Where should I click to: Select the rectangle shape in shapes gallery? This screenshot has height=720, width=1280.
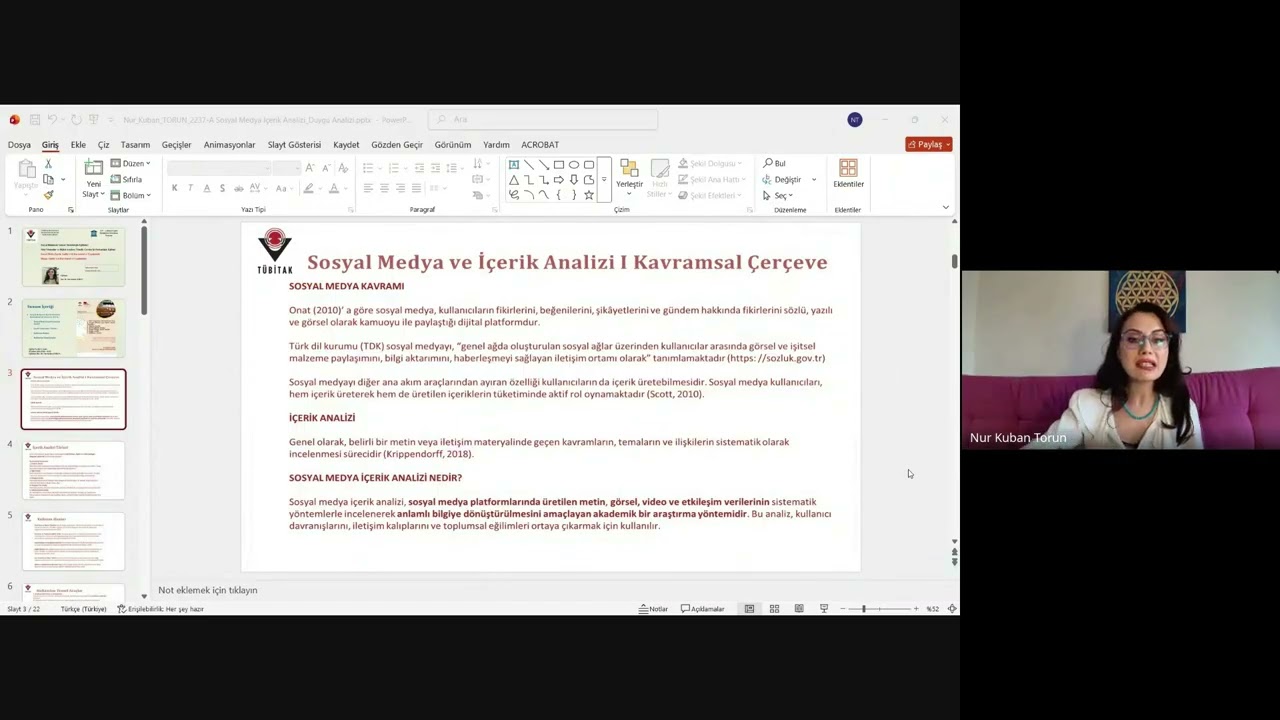coord(559,165)
